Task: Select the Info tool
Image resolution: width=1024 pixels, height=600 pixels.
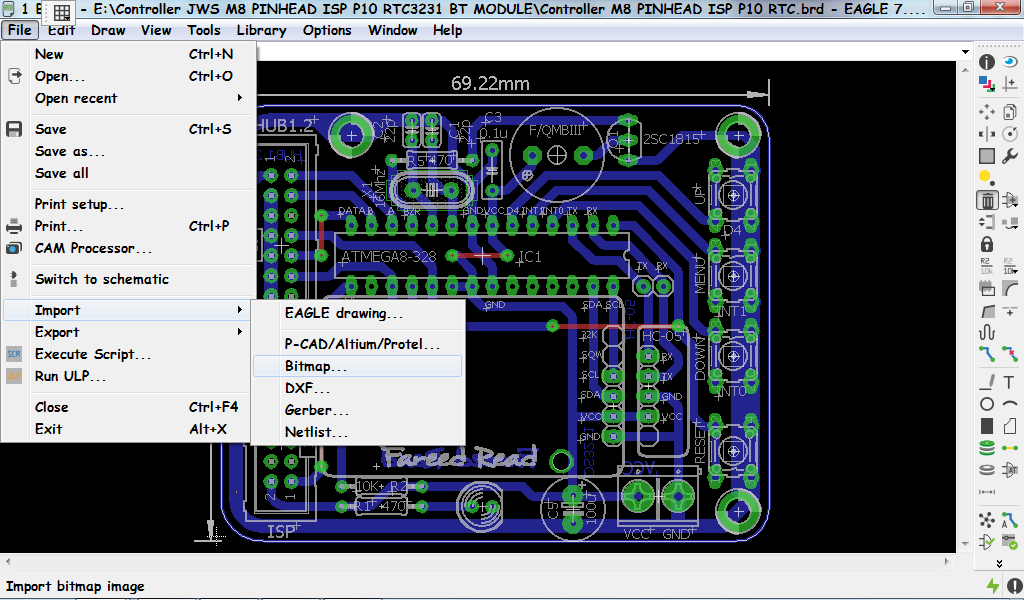Action: [x=985, y=61]
